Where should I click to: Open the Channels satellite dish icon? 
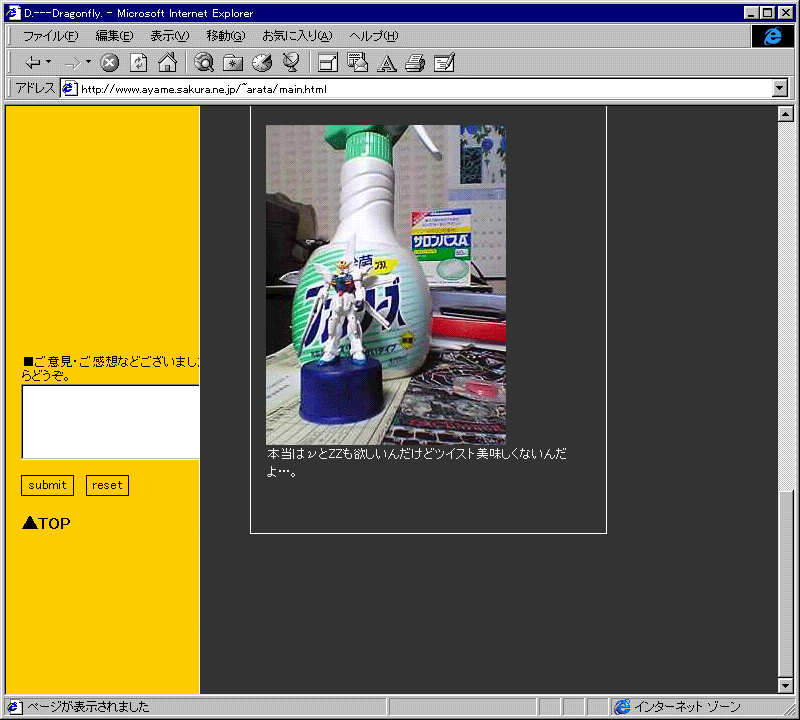pos(291,63)
